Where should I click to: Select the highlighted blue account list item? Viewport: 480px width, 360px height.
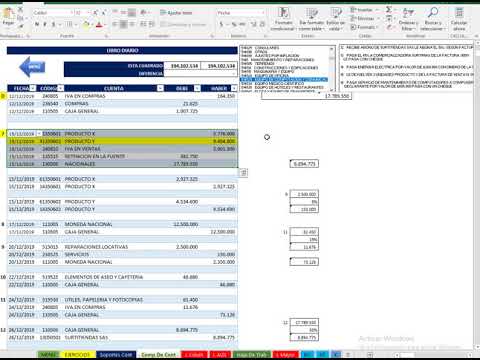[x=284, y=80]
